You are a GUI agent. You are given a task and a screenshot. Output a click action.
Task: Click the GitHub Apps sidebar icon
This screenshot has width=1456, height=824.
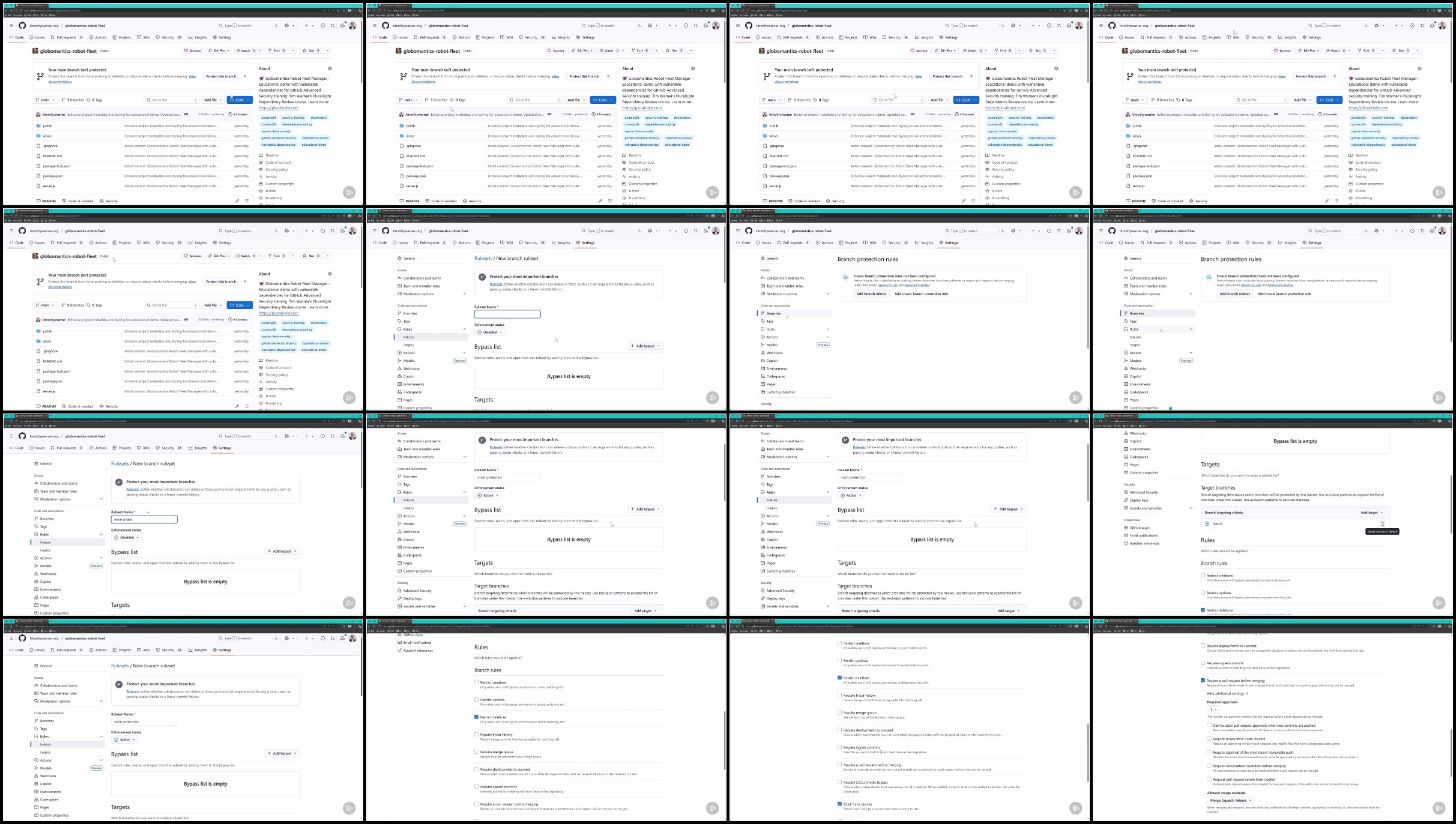click(x=1126, y=528)
